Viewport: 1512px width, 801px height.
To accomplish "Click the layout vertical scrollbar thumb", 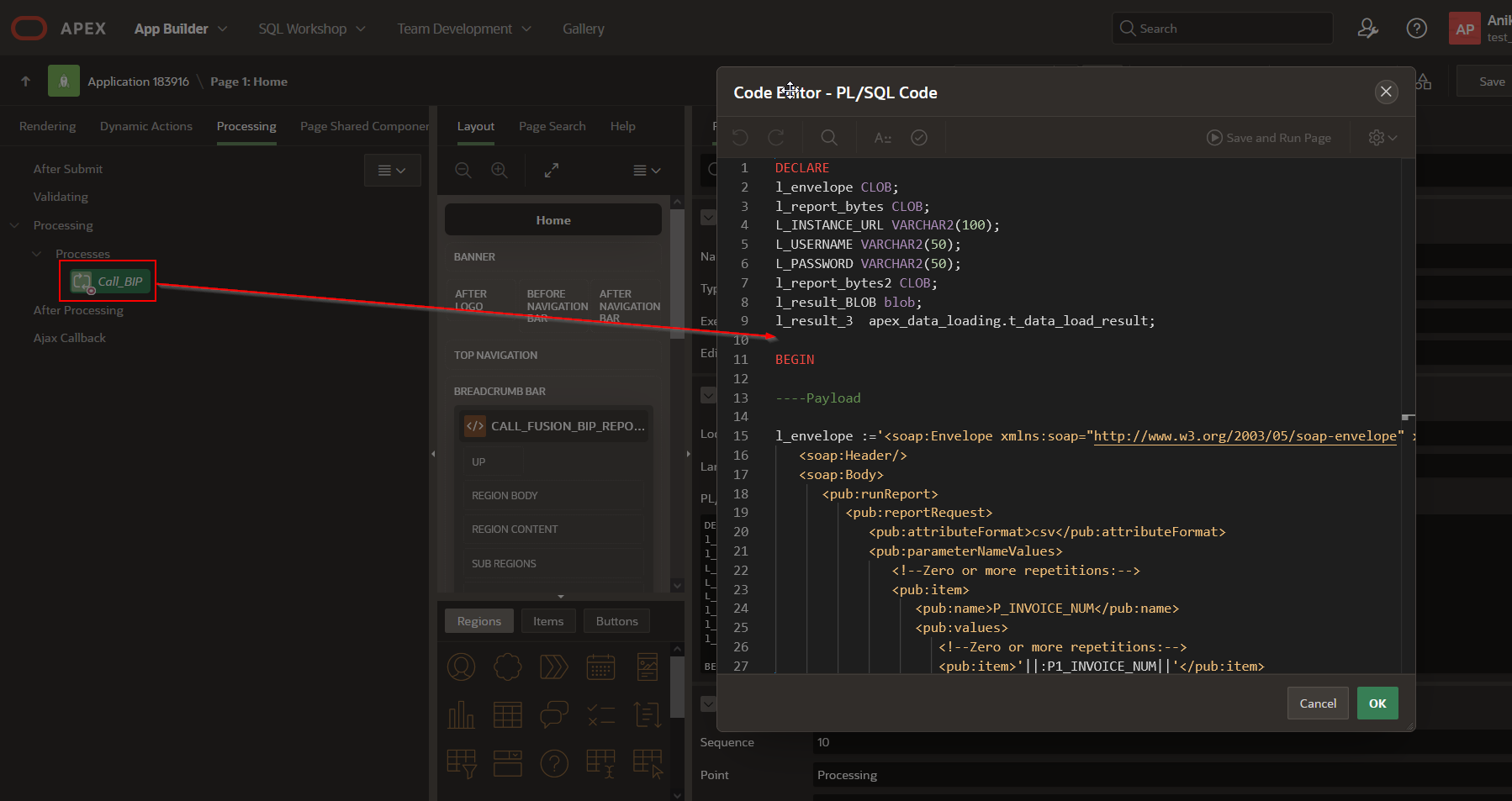I will point(677,273).
